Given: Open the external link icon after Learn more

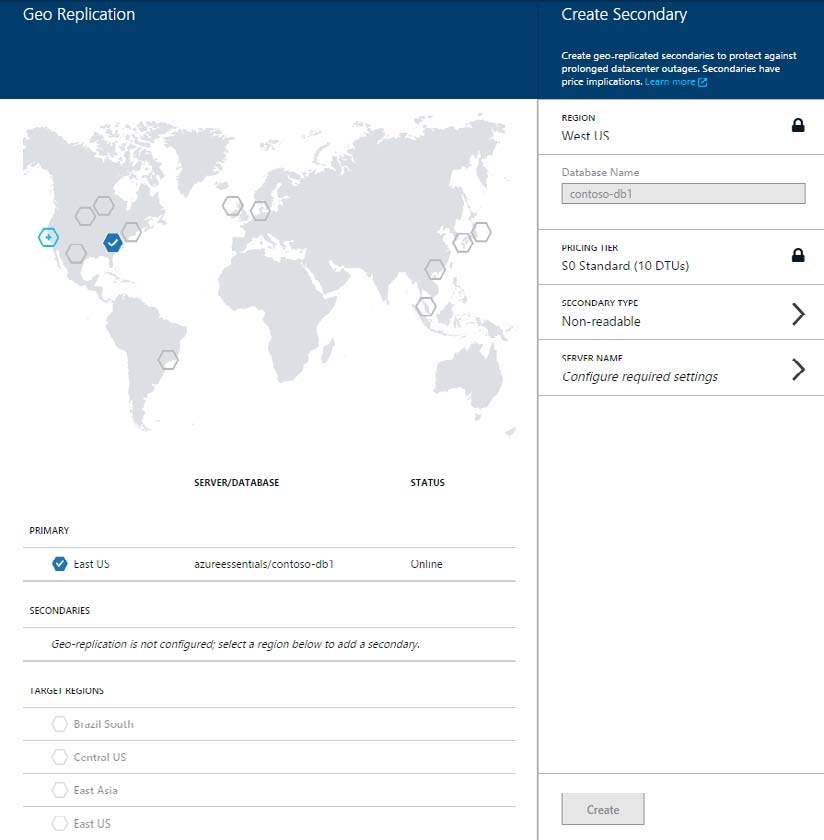Looking at the screenshot, I should click(703, 82).
